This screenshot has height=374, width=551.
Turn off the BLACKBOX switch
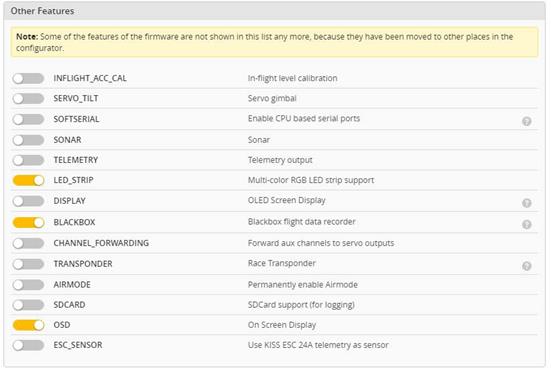point(28,223)
